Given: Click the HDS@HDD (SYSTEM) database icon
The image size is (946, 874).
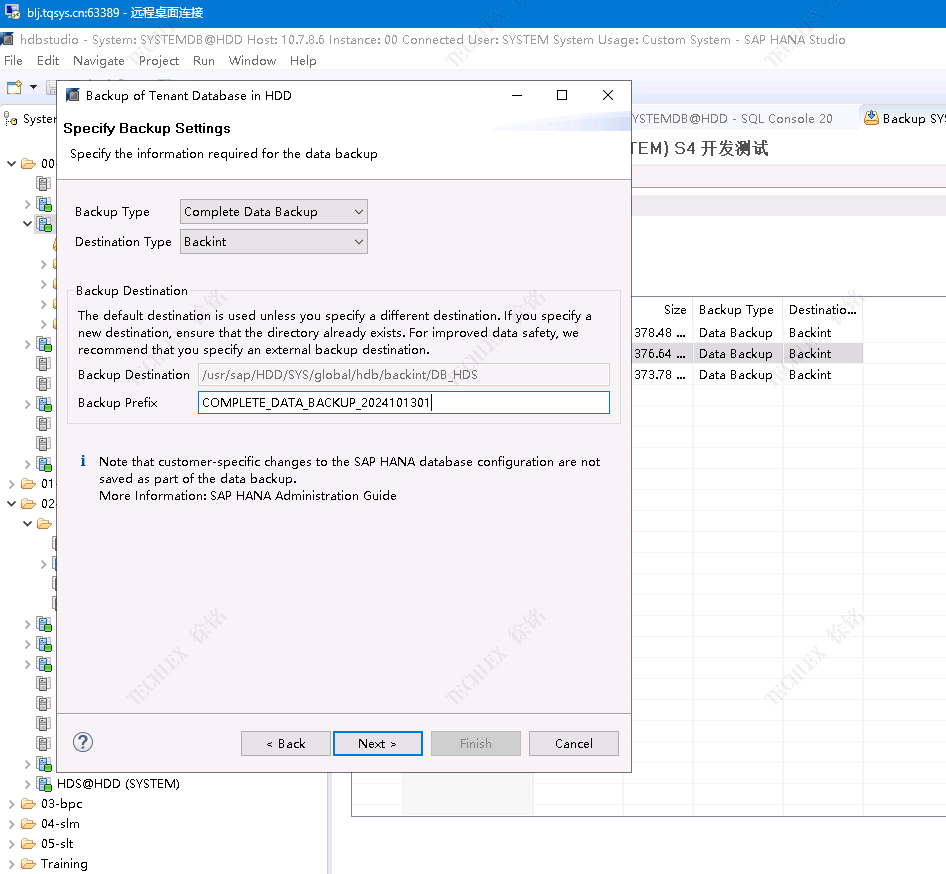Looking at the screenshot, I should (45, 784).
